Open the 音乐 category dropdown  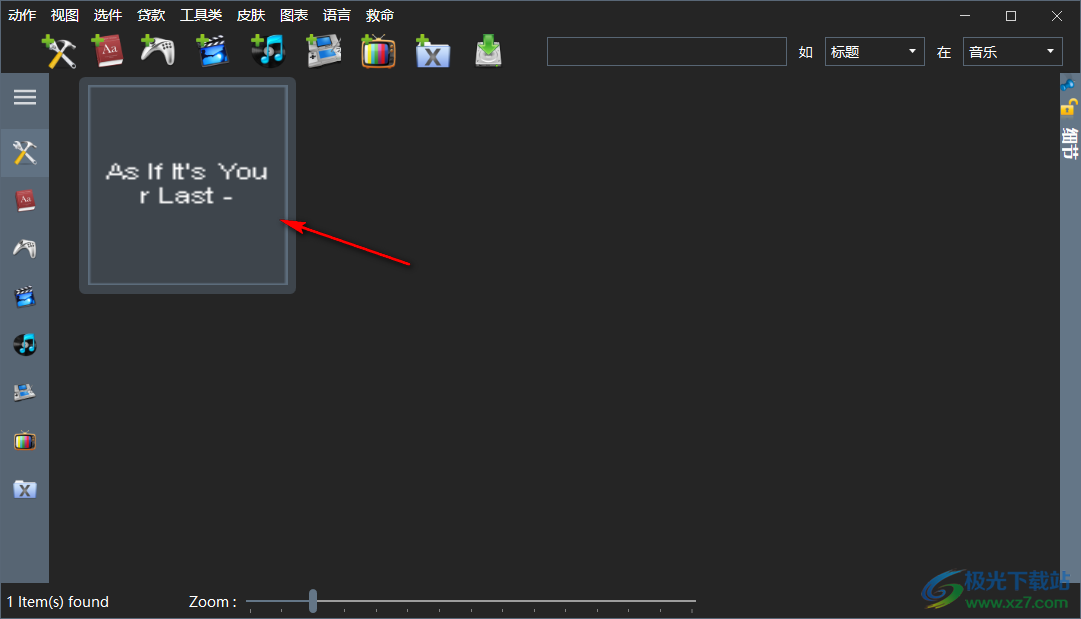tap(1012, 52)
